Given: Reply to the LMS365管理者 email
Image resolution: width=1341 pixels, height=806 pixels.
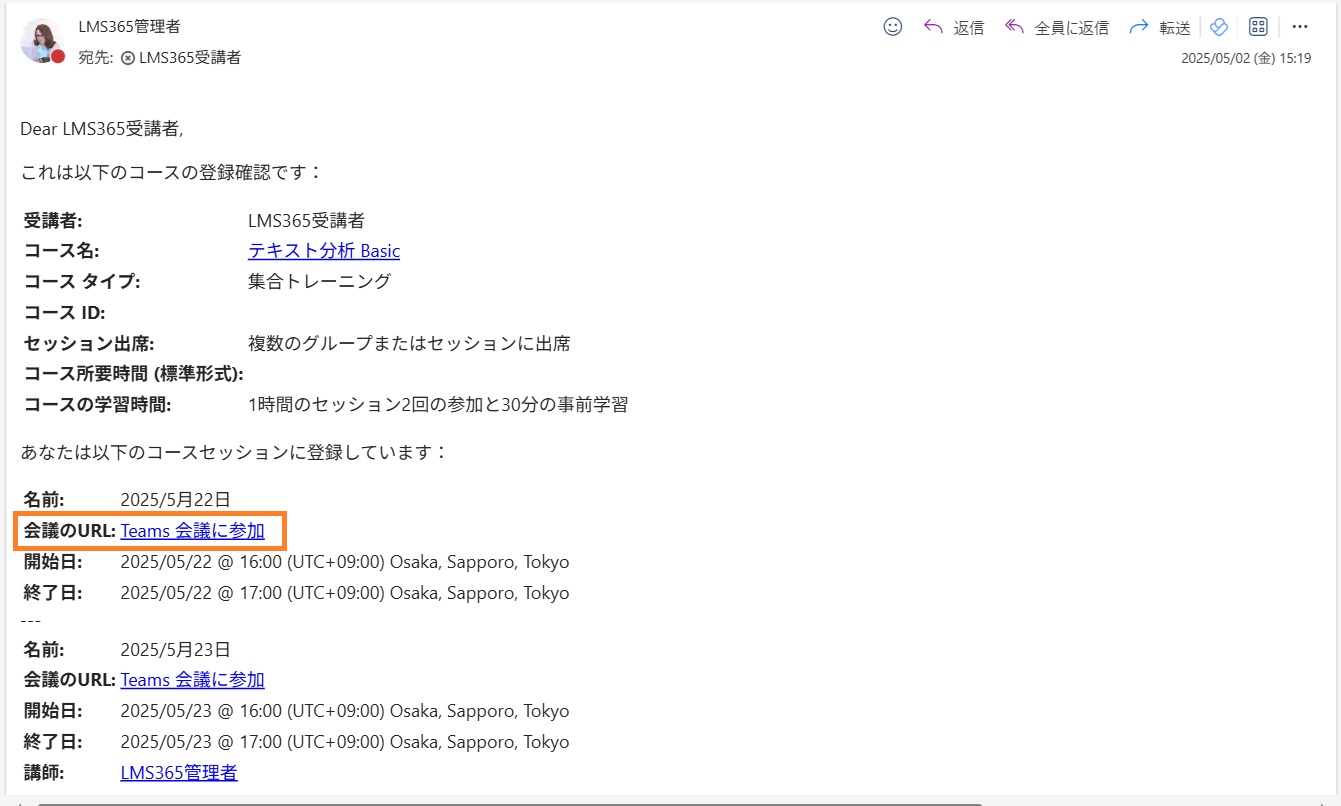Looking at the screenshot, I should point(954,27).
